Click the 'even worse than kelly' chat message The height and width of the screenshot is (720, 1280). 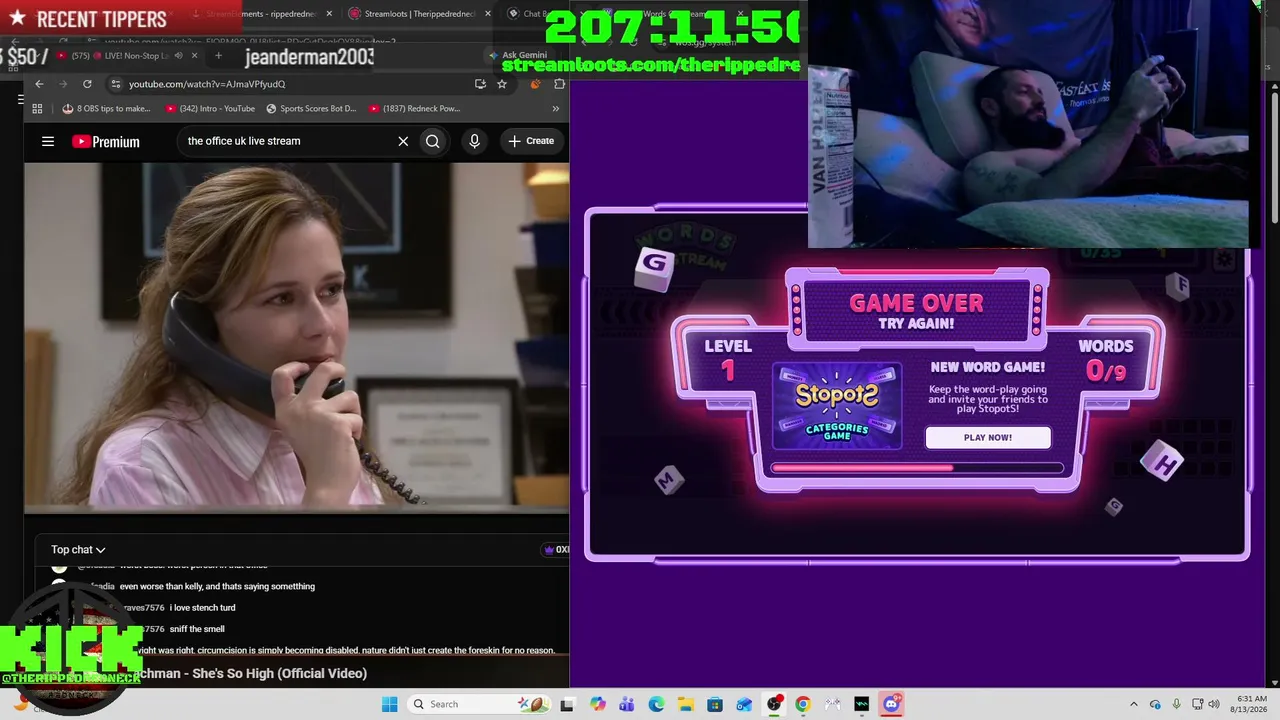coord(217,587)
